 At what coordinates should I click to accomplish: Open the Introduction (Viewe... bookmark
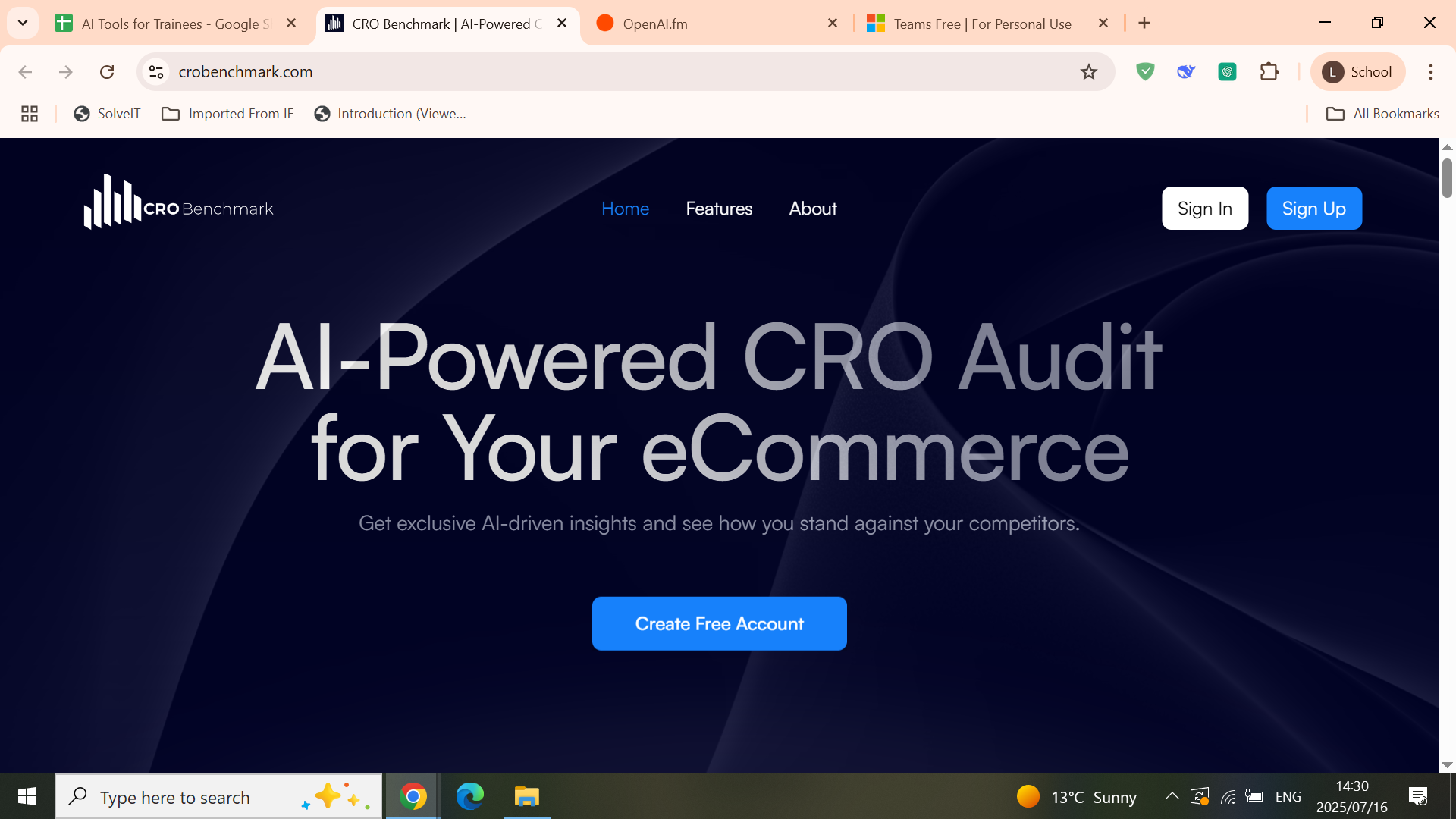(x=391, y=114)
